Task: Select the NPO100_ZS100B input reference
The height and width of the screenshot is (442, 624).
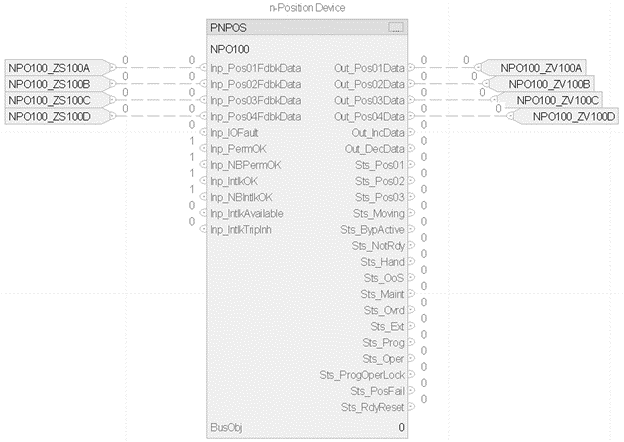Action: pyautogui.click(x=58, y=84)
